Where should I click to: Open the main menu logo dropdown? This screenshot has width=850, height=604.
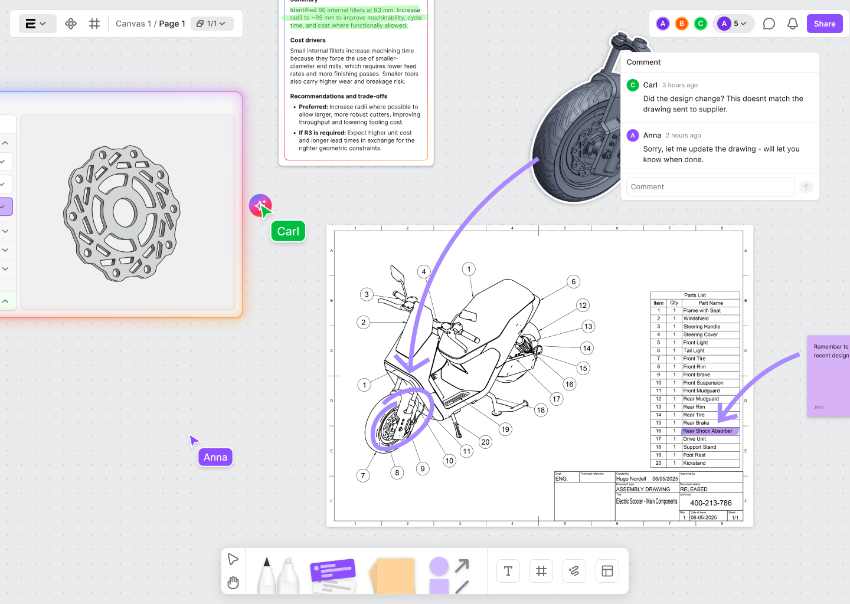(38, 23)
